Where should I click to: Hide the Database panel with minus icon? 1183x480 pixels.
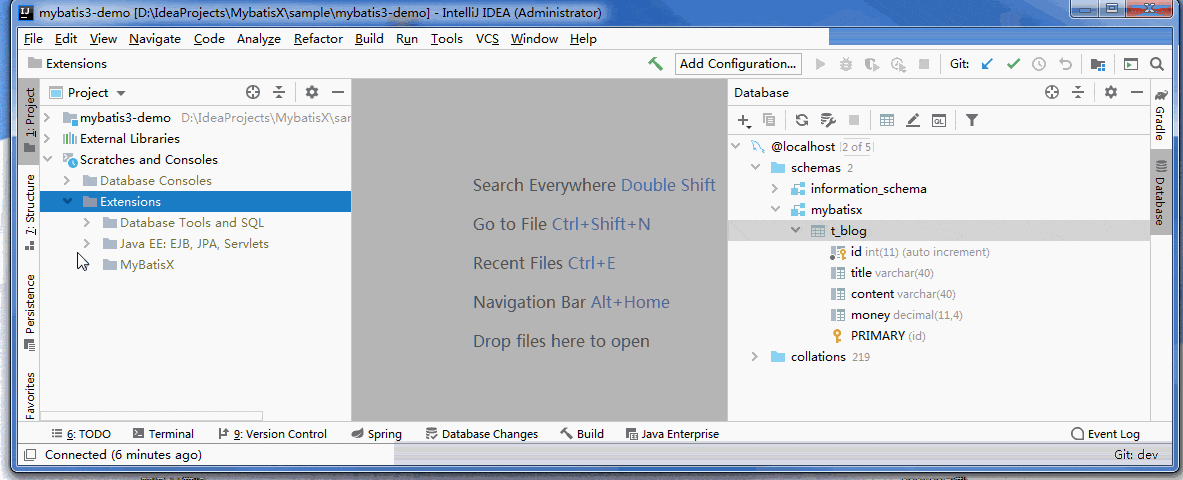1136,92
